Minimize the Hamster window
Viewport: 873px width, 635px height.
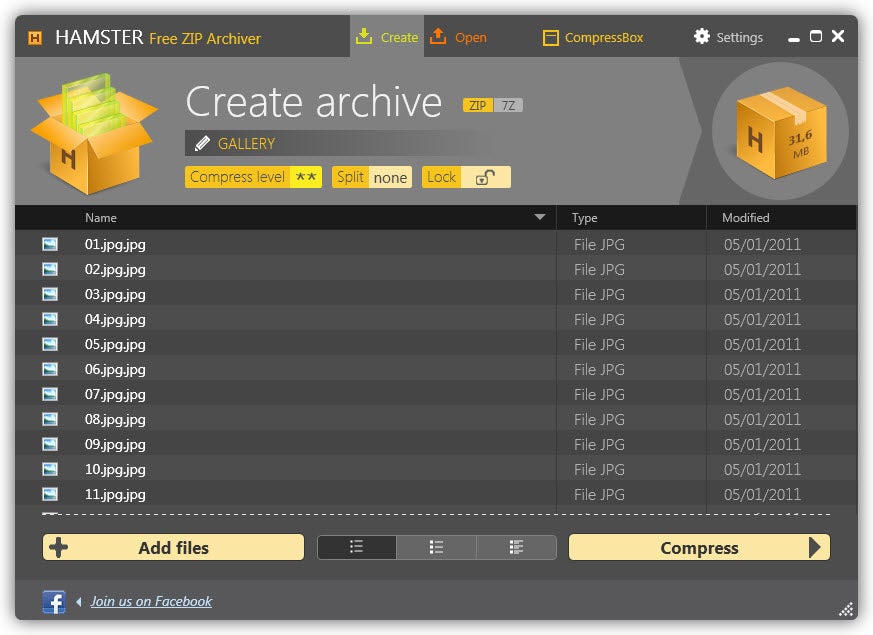click(794, 39)
